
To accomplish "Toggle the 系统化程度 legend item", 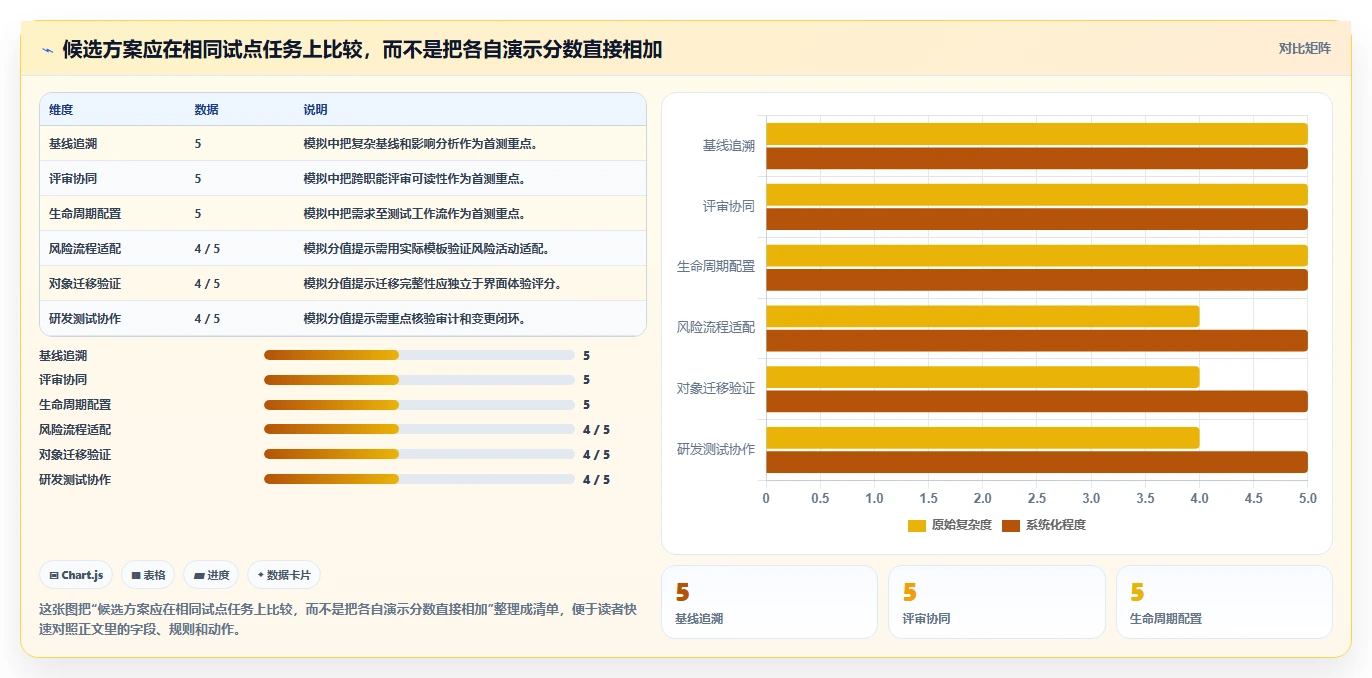I will [1044, 525].
